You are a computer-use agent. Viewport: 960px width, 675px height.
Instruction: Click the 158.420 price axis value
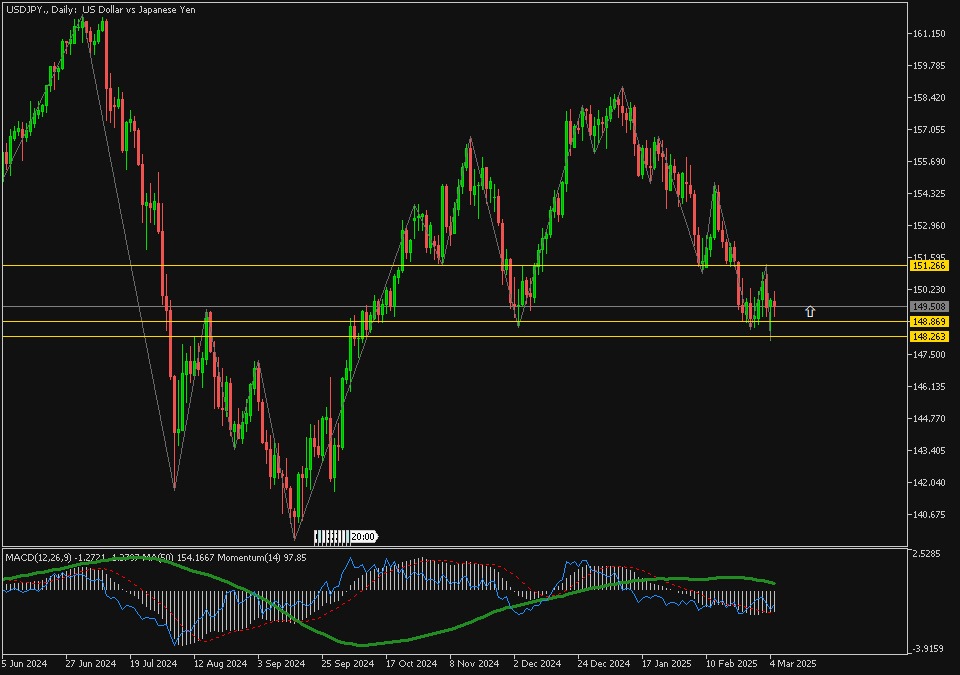point(929,98)
